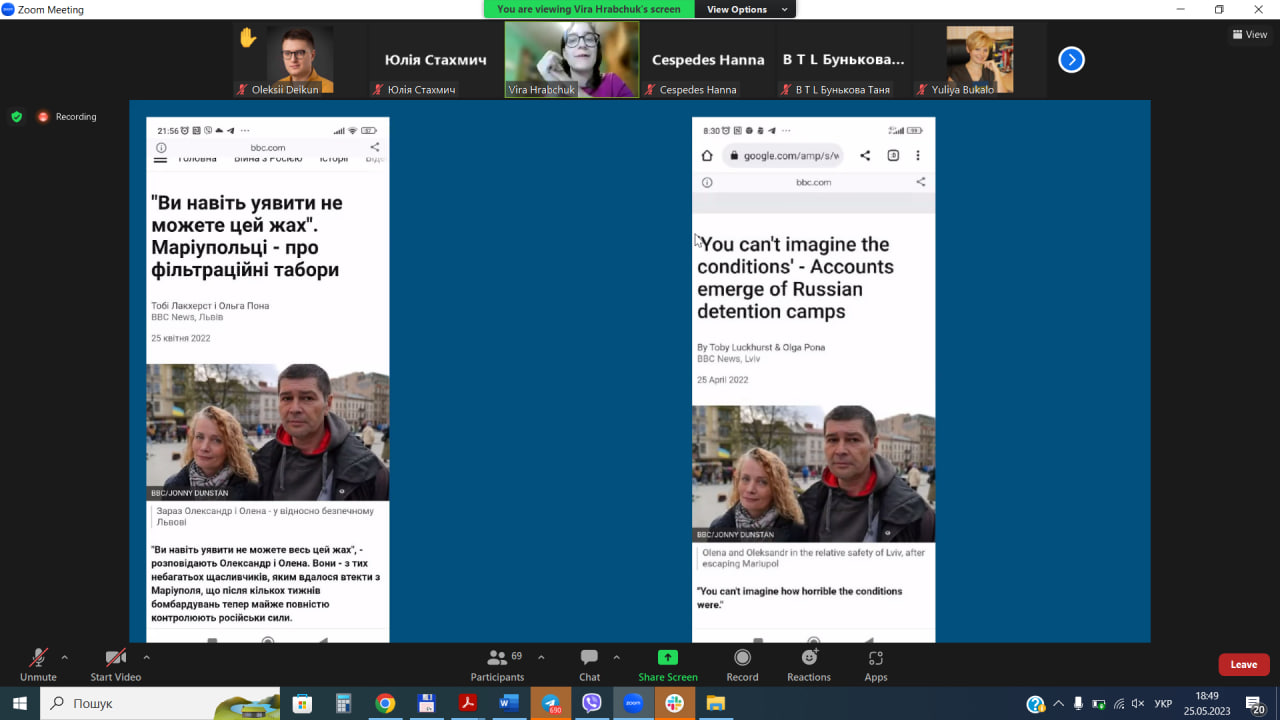
Task: Click the share icon beside google.com address
Action: [x=865, y=156]
